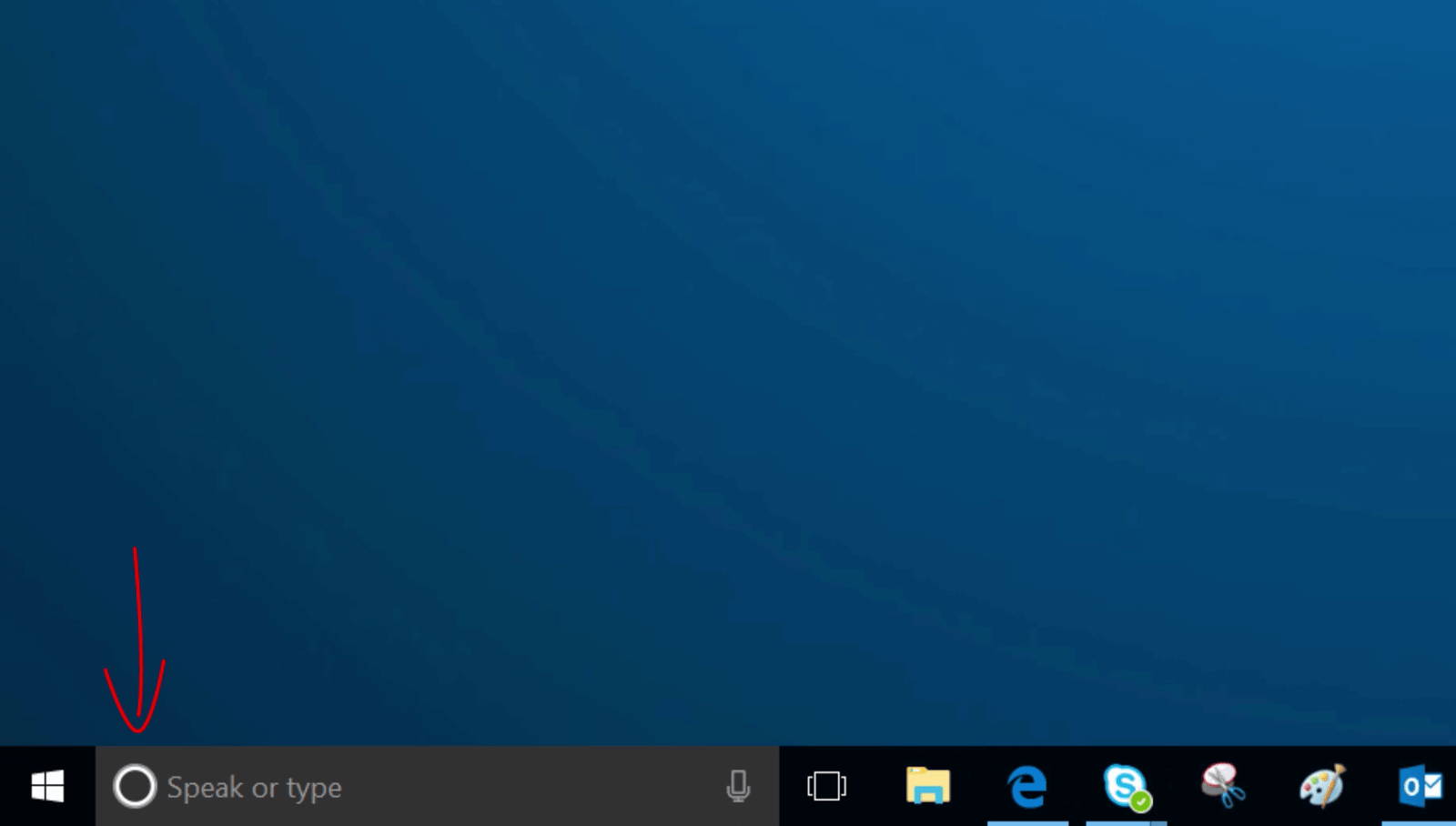Viewport: 1456px width, 826px height.
Task: Open Outlook from the taskbar
Action: [x=1421, y=786]
